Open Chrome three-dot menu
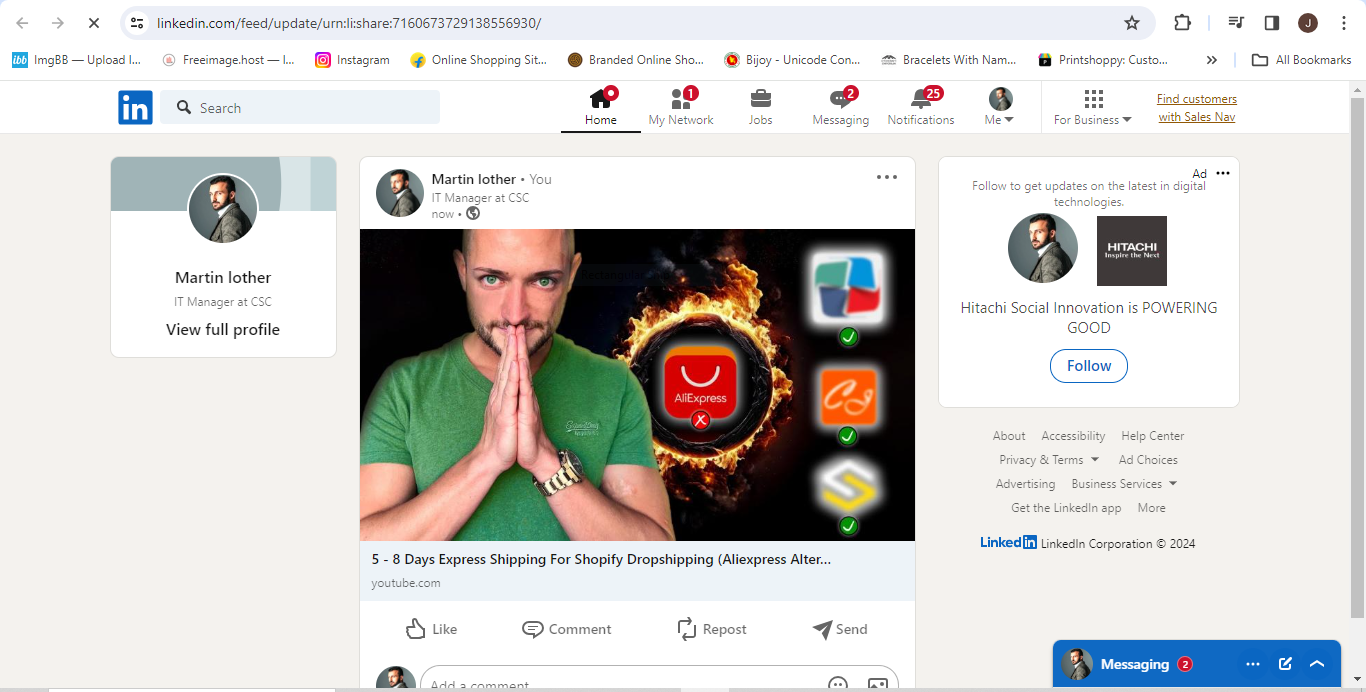This screenshot has height=692, width=1366. (1342, 23)
